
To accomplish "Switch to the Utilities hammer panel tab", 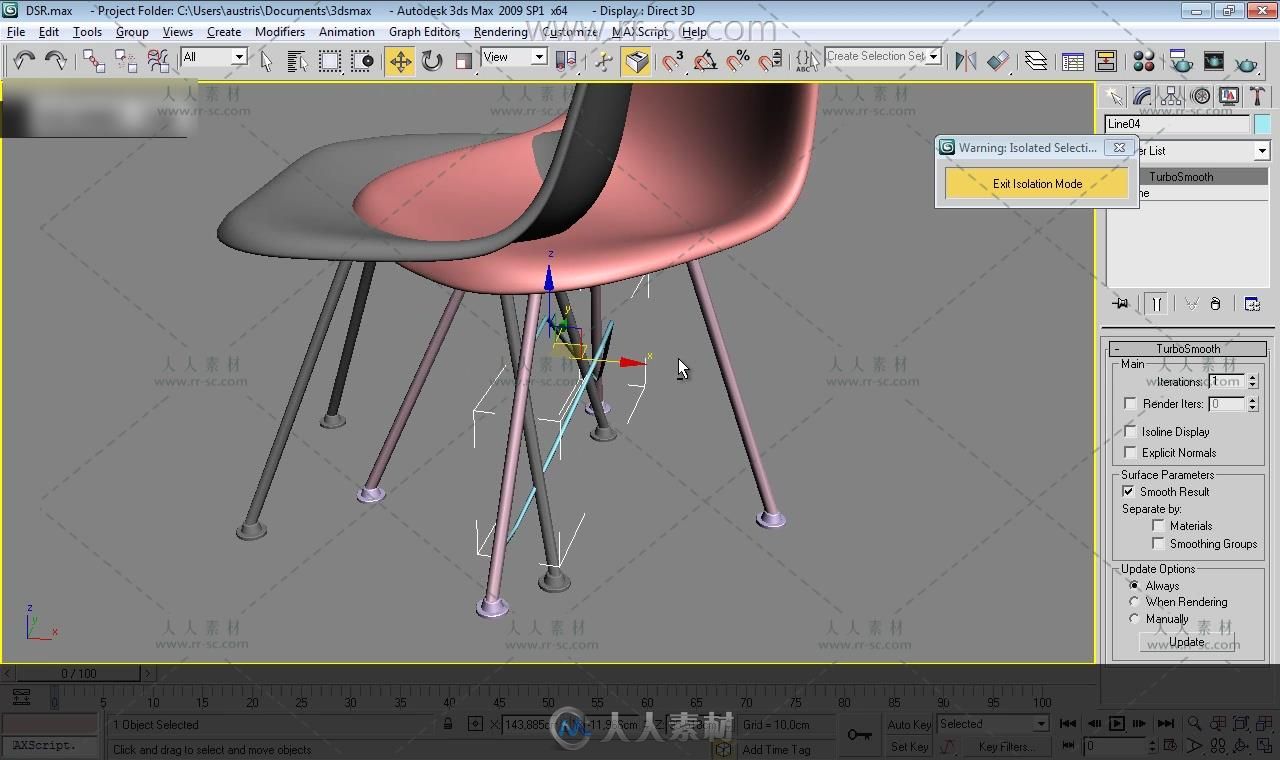I will pyautogui.click(x=1258, y=96).
